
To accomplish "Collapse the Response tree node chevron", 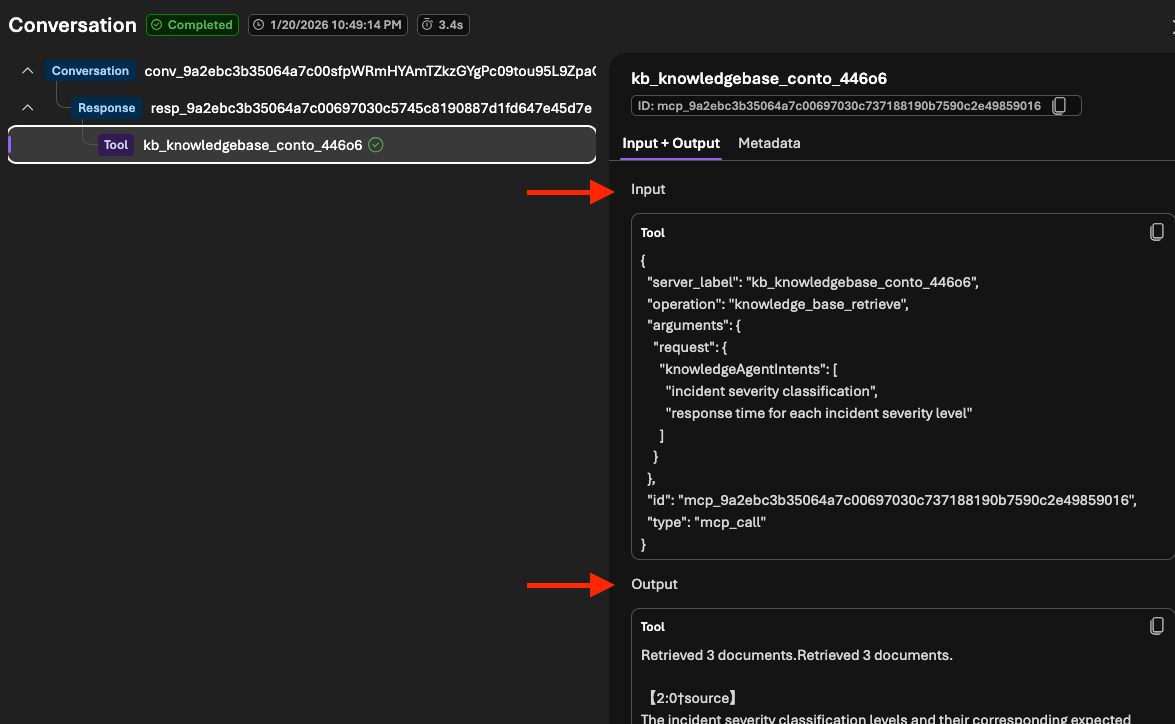I will pos(27,108).
